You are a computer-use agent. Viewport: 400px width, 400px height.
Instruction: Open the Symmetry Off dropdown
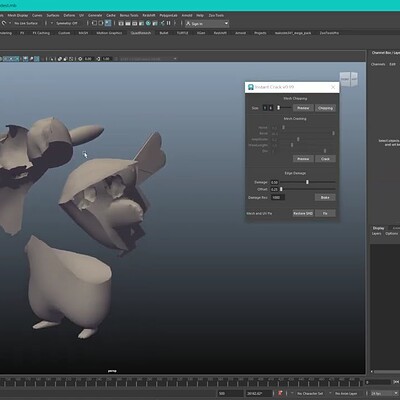[x=66, y=23]
